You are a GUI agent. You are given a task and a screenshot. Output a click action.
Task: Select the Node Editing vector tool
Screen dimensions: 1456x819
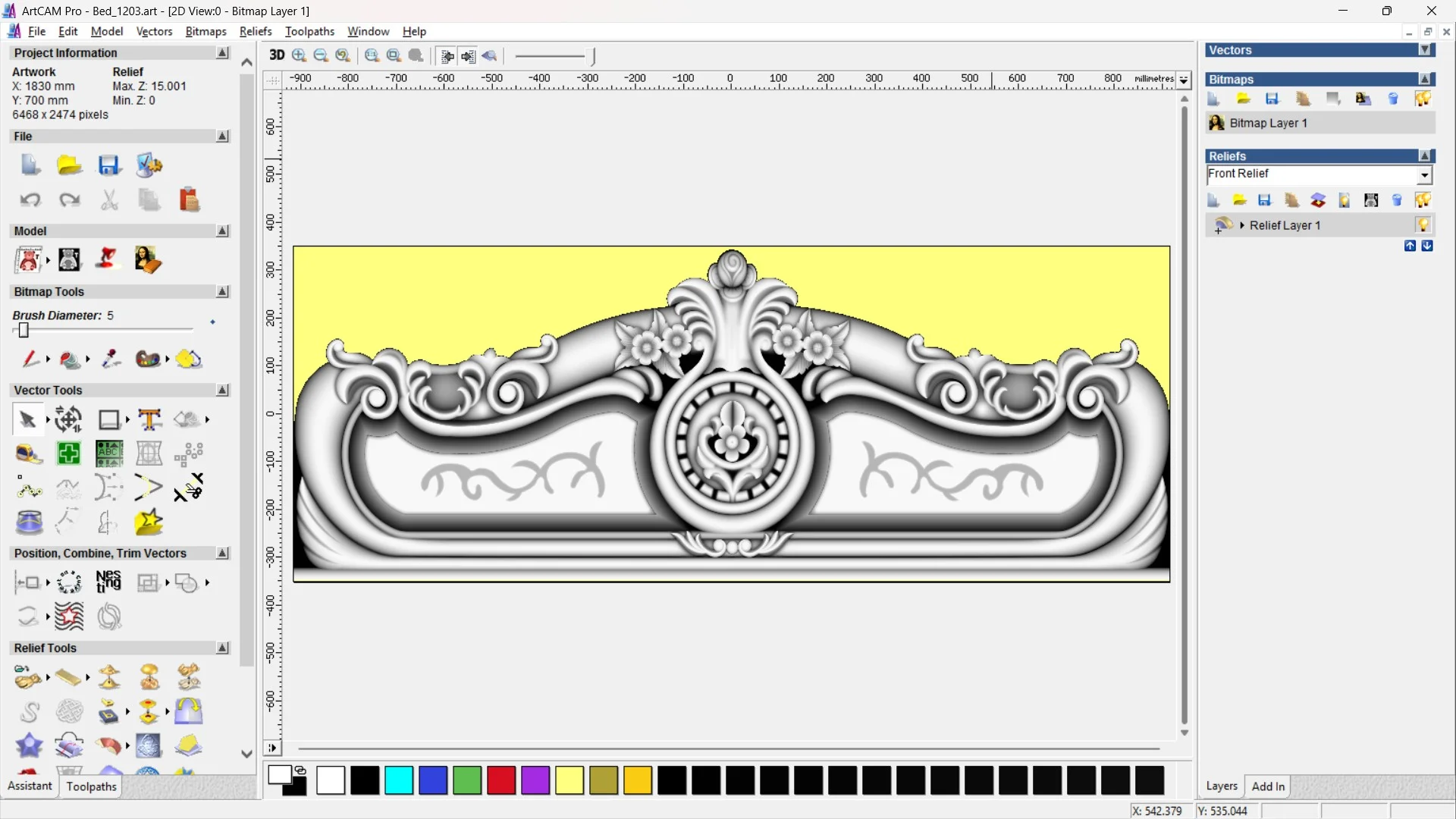click(x=28, y=489)
